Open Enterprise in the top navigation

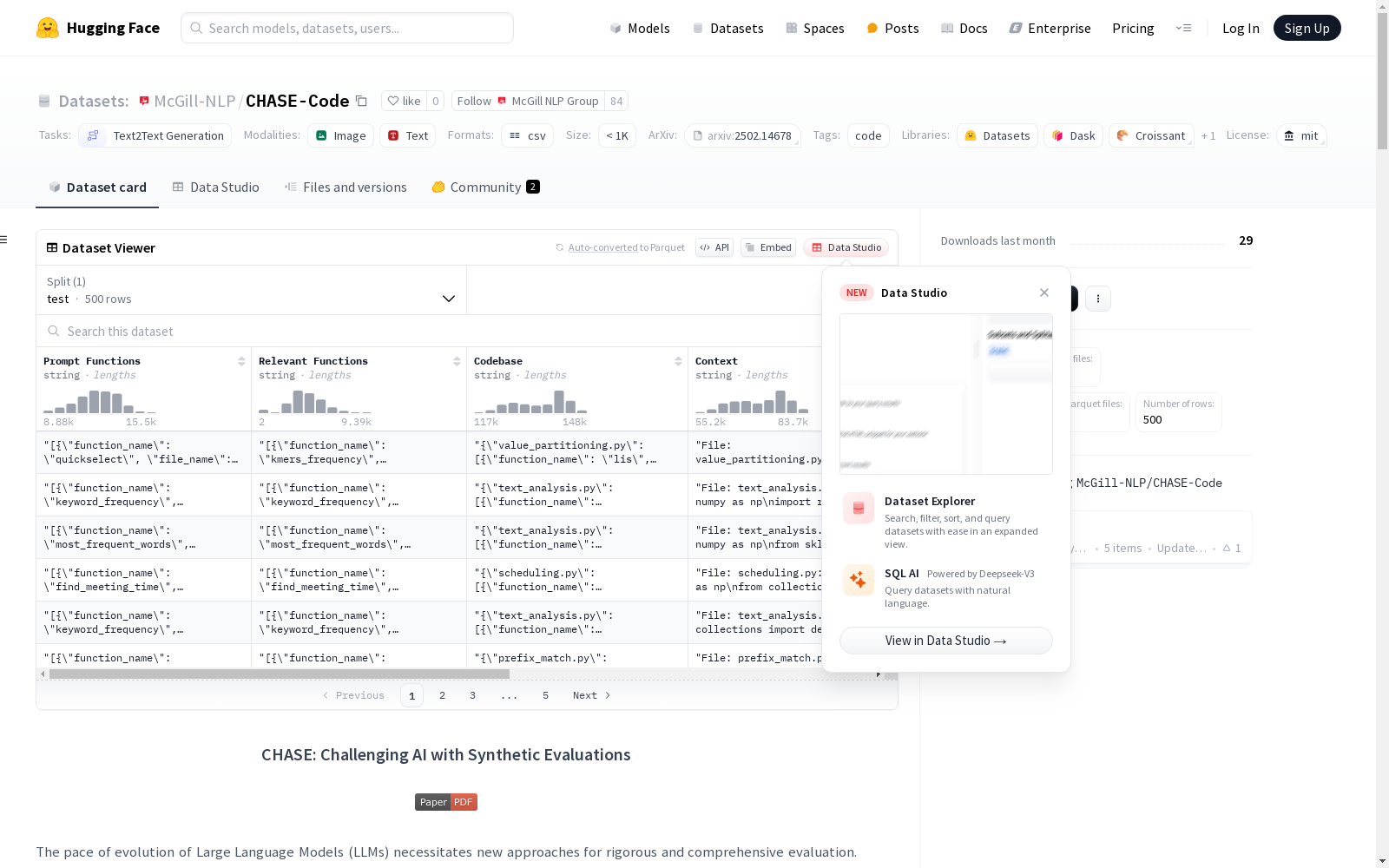click(x=1050, y=28)
